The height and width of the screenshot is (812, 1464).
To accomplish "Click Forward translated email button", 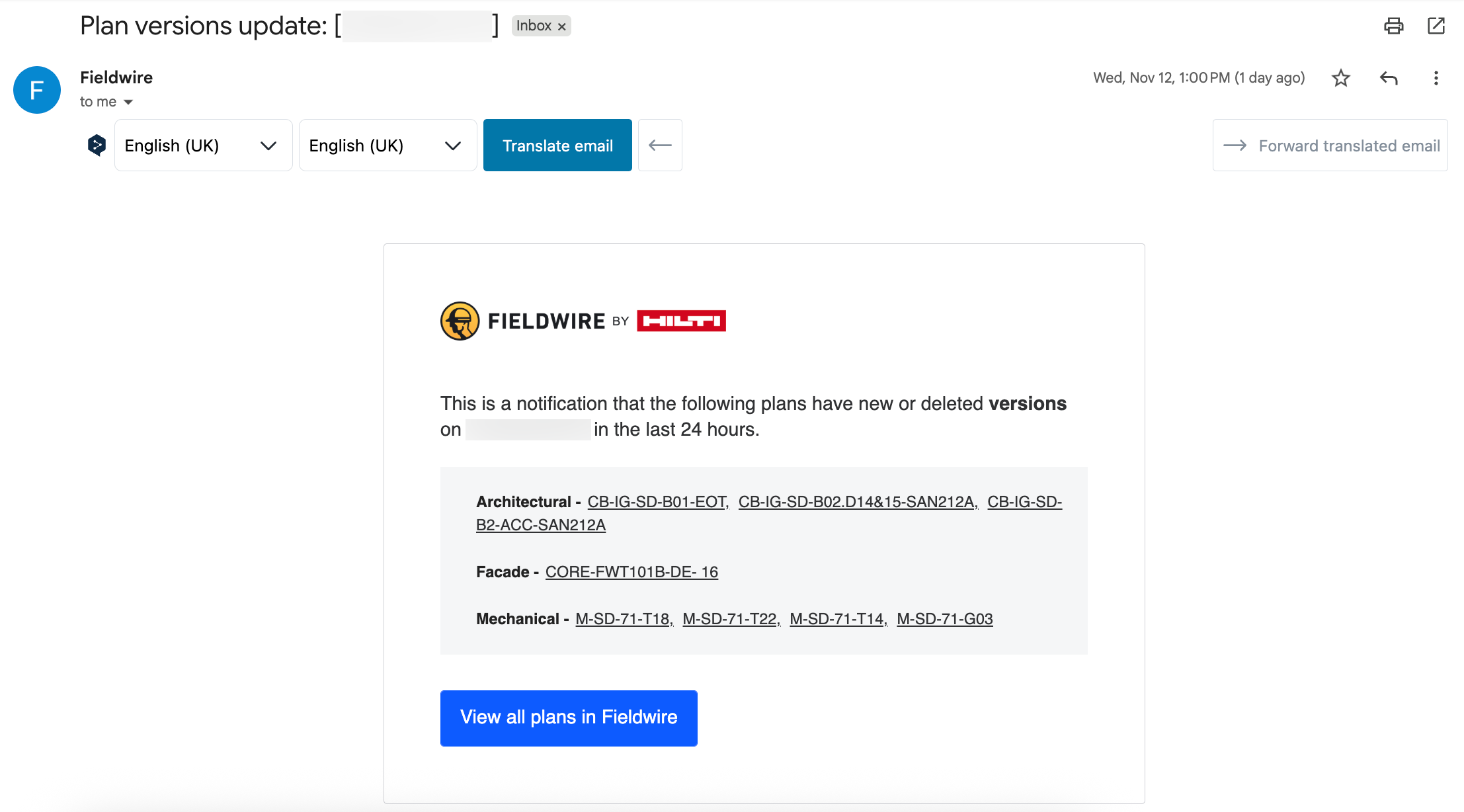I will (x=1330, y=145).
